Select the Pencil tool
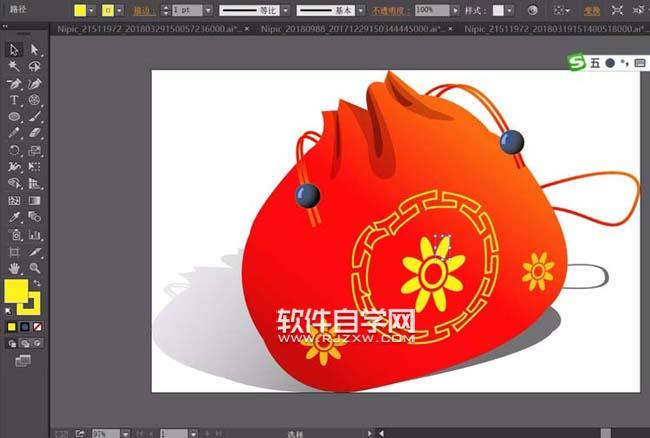Screen dimensions: 650x438 pos(14,133)
